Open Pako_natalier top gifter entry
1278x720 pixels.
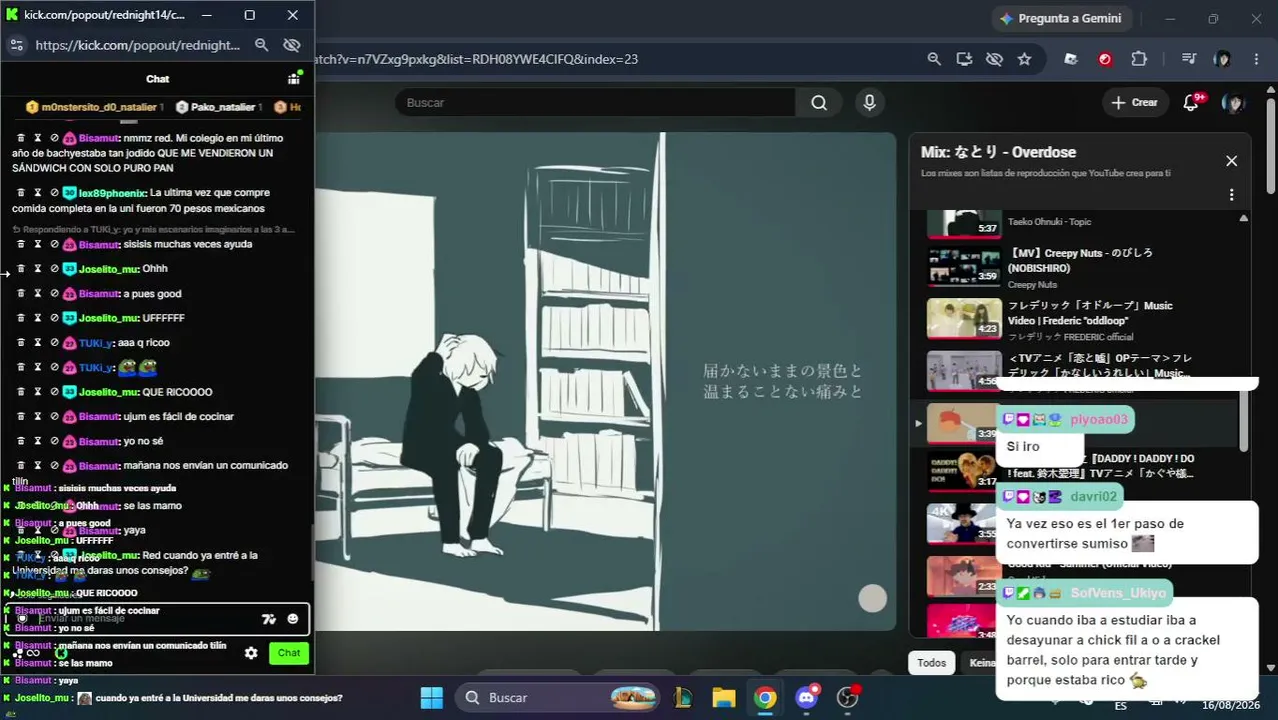(x=219, y=107)
